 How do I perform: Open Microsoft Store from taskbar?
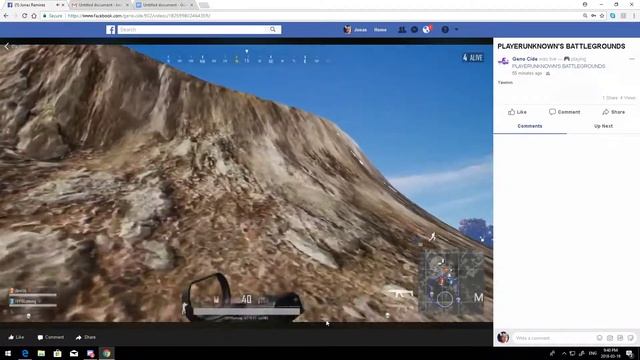(x=58, y=353)
